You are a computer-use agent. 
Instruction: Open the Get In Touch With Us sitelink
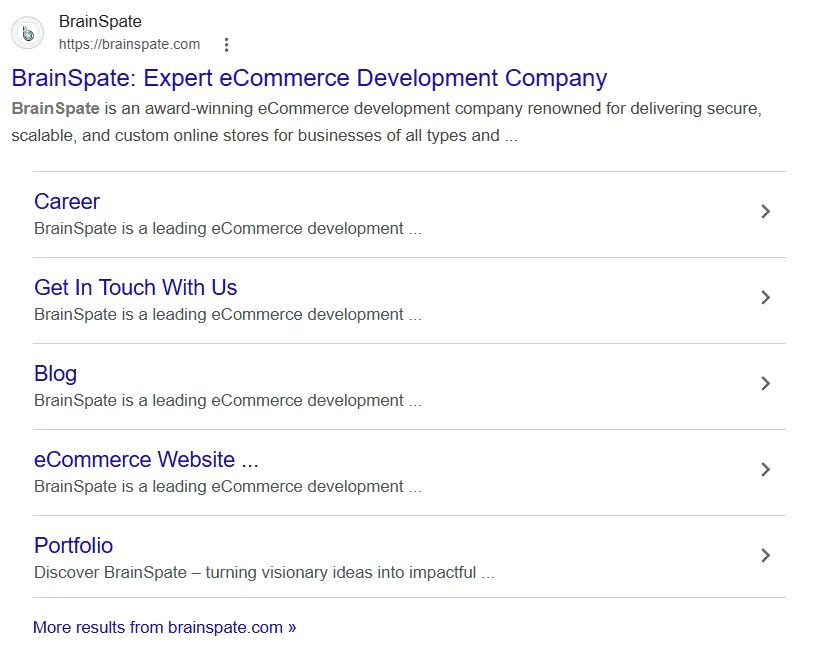tap(135, 287)
